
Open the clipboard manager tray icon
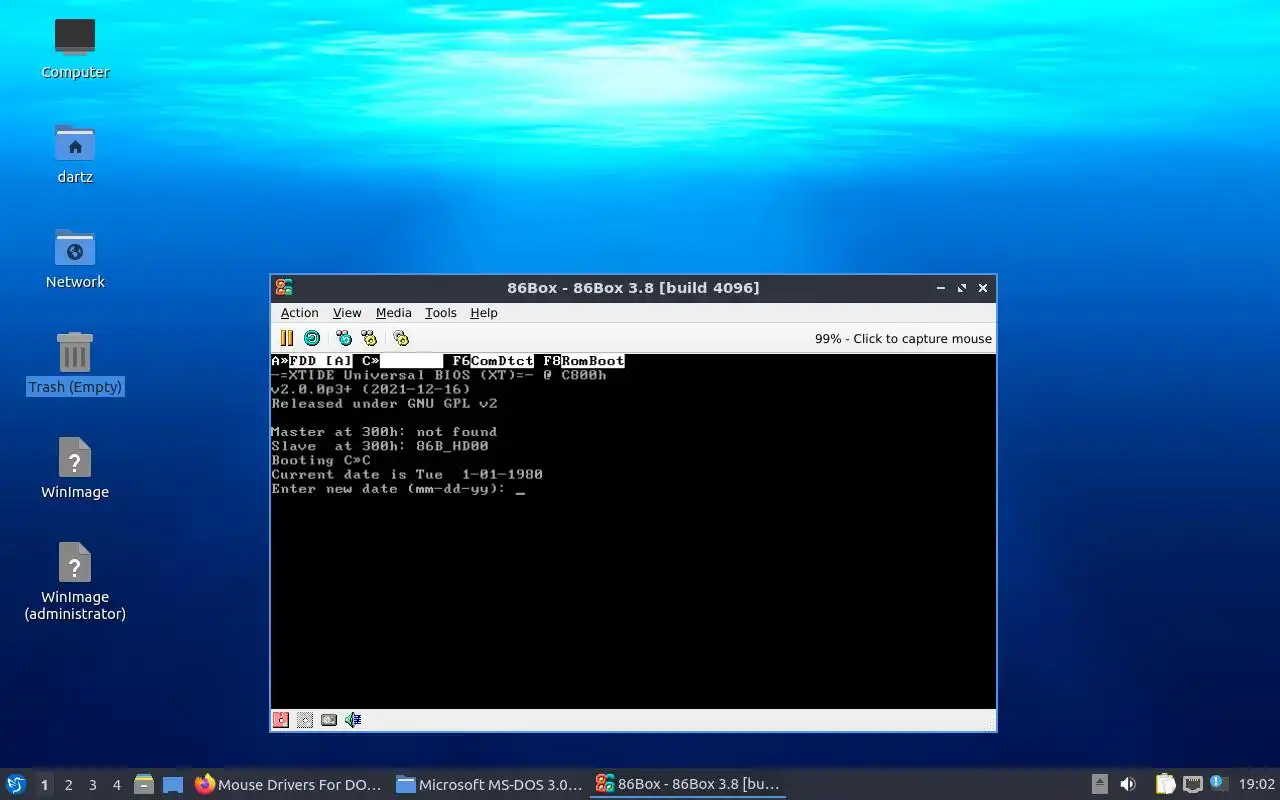click(1165, 785)
